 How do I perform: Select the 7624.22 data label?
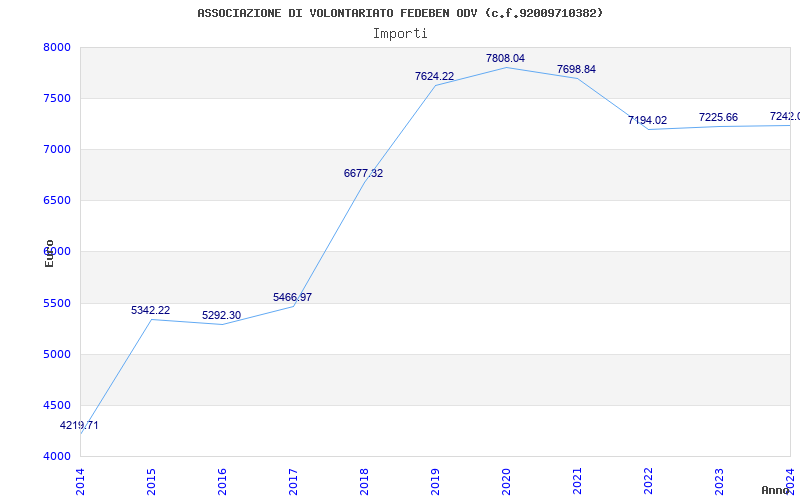tap(434, 77)
